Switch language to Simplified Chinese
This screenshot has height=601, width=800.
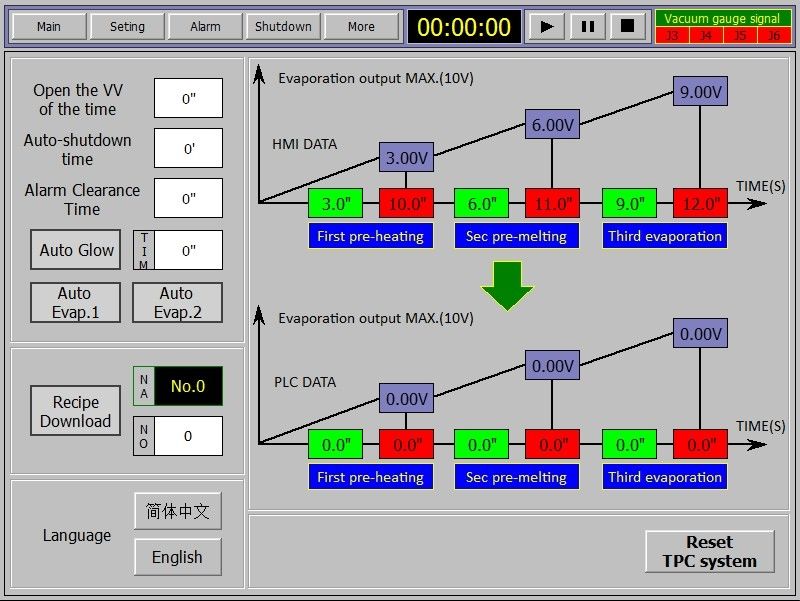tap(177, 511)
